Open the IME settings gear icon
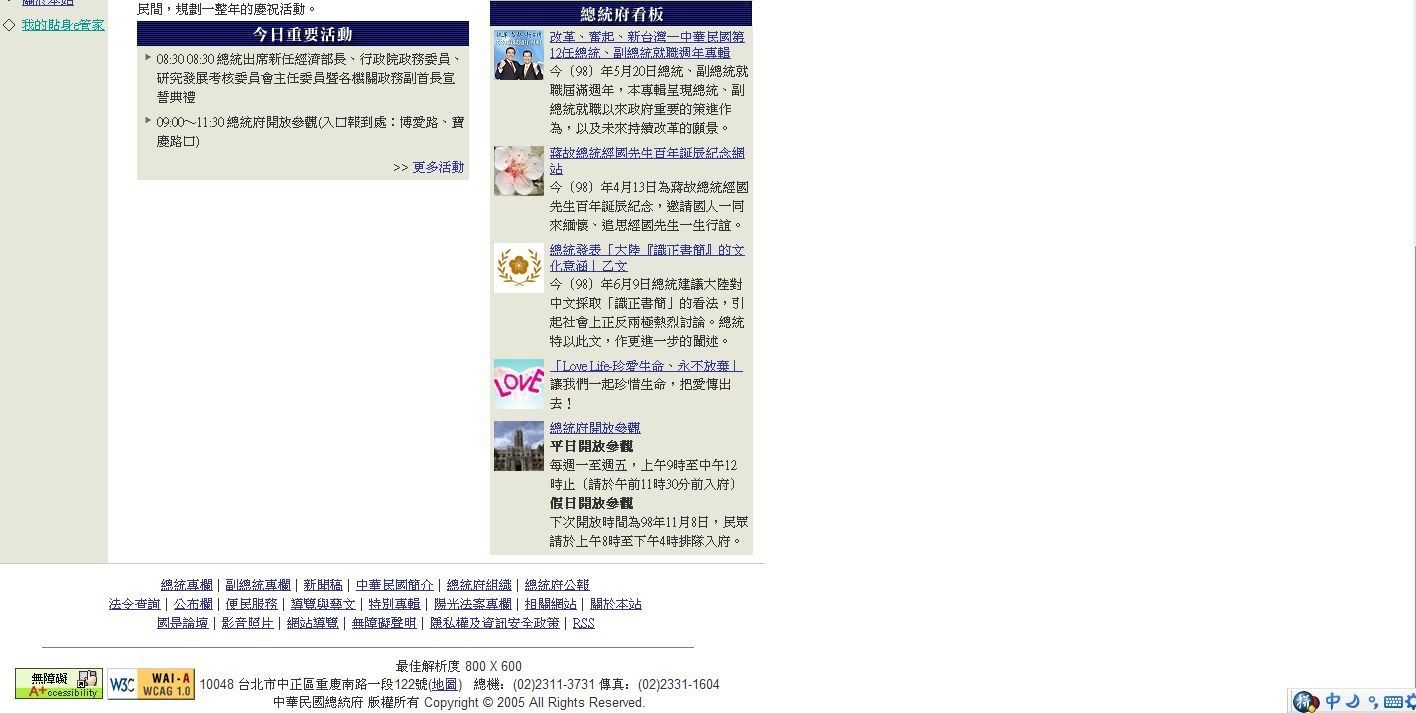This screenshot has height=713, width=1416. [x=1411, y=702]
